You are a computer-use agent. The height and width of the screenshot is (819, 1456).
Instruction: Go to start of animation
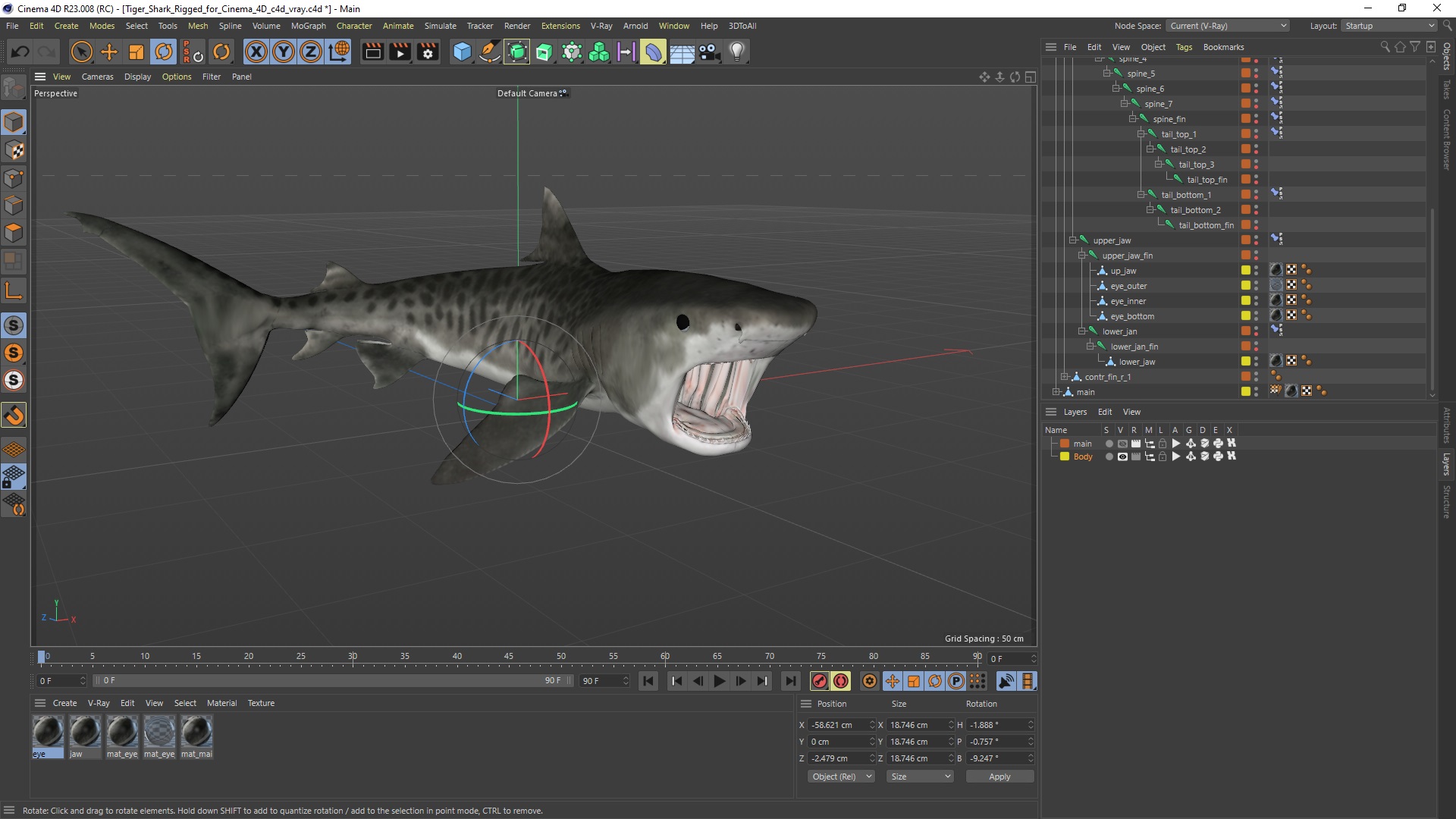tap(648, 681)
